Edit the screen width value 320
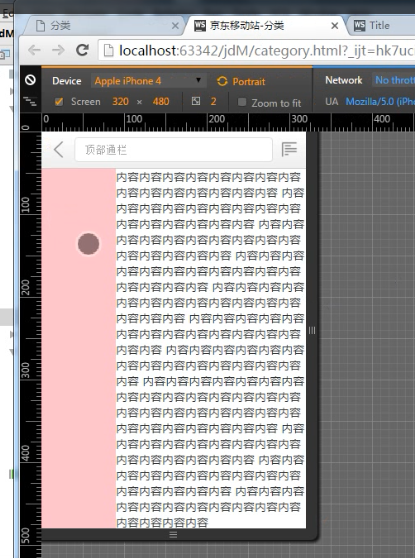The image size is (415, 558). pyautogui.click(x=120, y=102)
